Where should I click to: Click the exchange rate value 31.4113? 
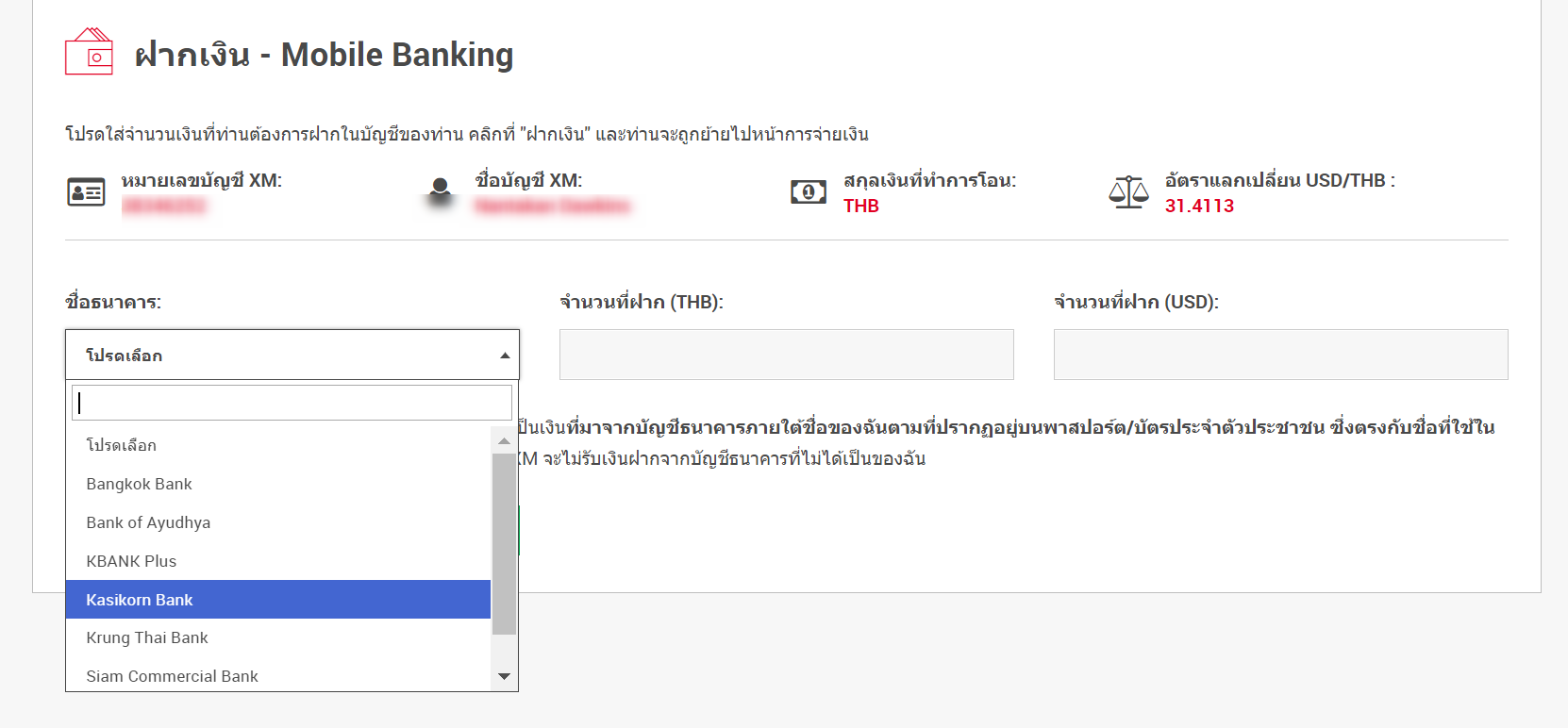(x=1199, y=206)
